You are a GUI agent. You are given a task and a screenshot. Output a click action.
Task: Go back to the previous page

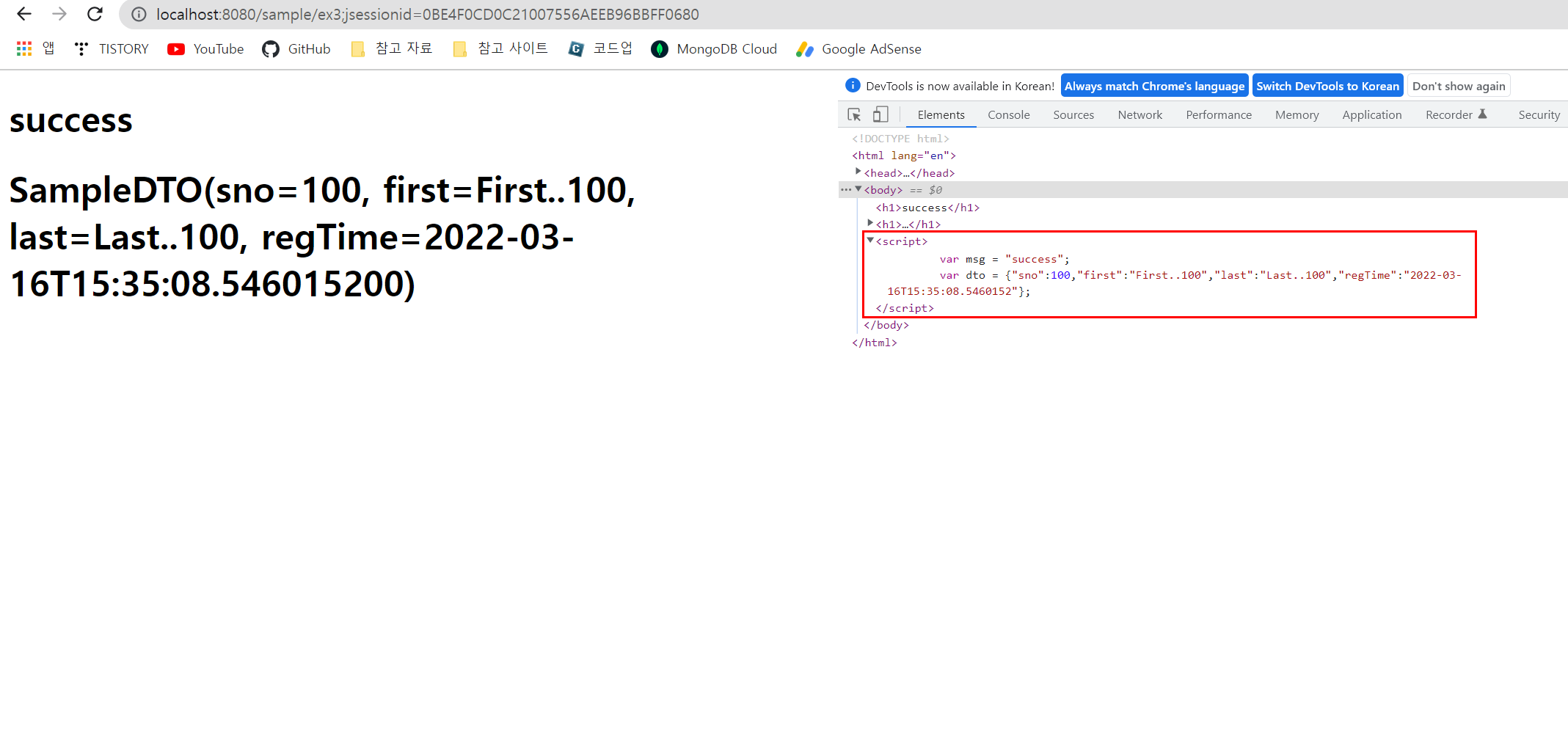point(24,14)
